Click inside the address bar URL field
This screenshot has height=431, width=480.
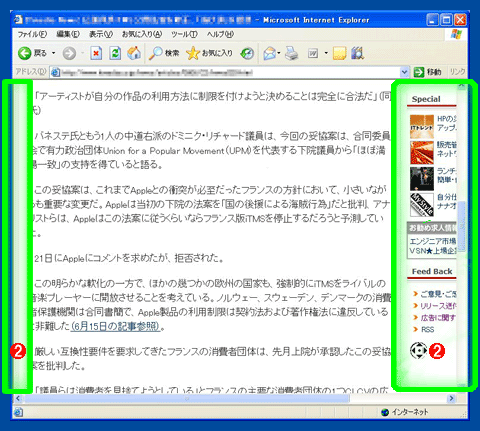pyautogui.click(x=225, y=72)
